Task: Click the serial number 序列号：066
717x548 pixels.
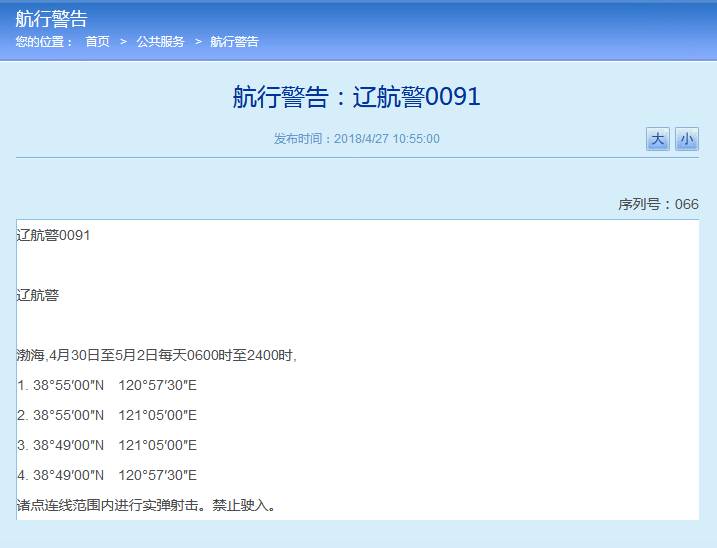Action: (658, 204)
